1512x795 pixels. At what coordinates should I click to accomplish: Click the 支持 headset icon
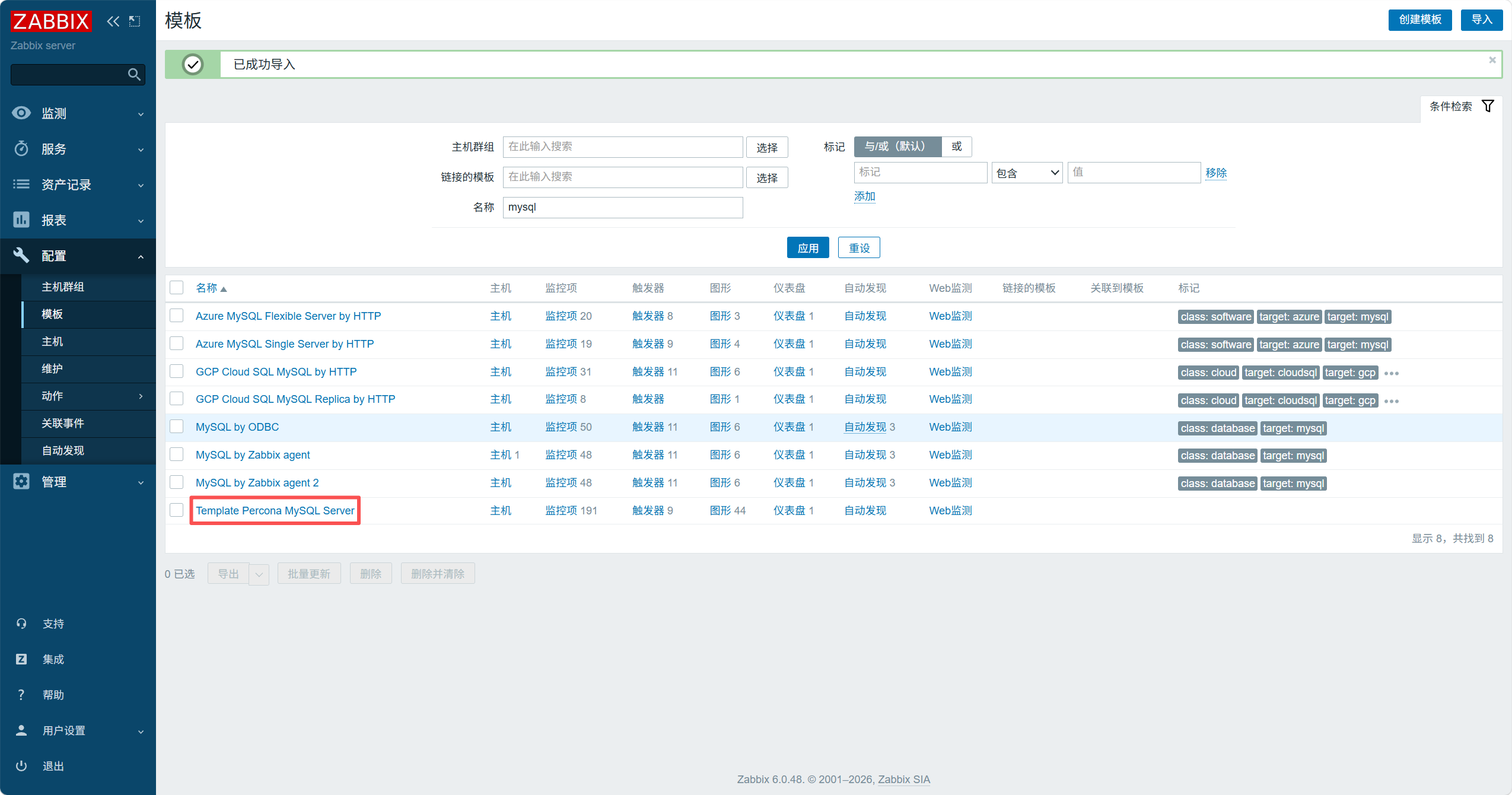tap(21, 624)
